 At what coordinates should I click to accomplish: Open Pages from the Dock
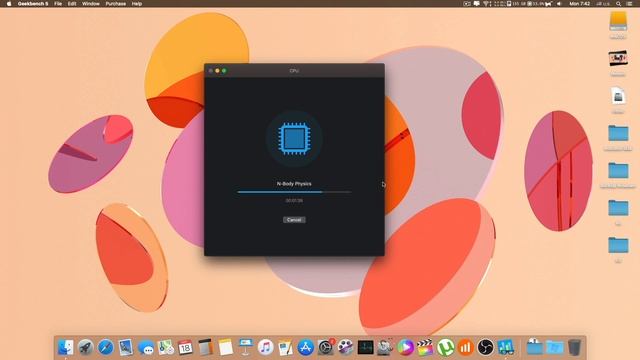(285, 347)
